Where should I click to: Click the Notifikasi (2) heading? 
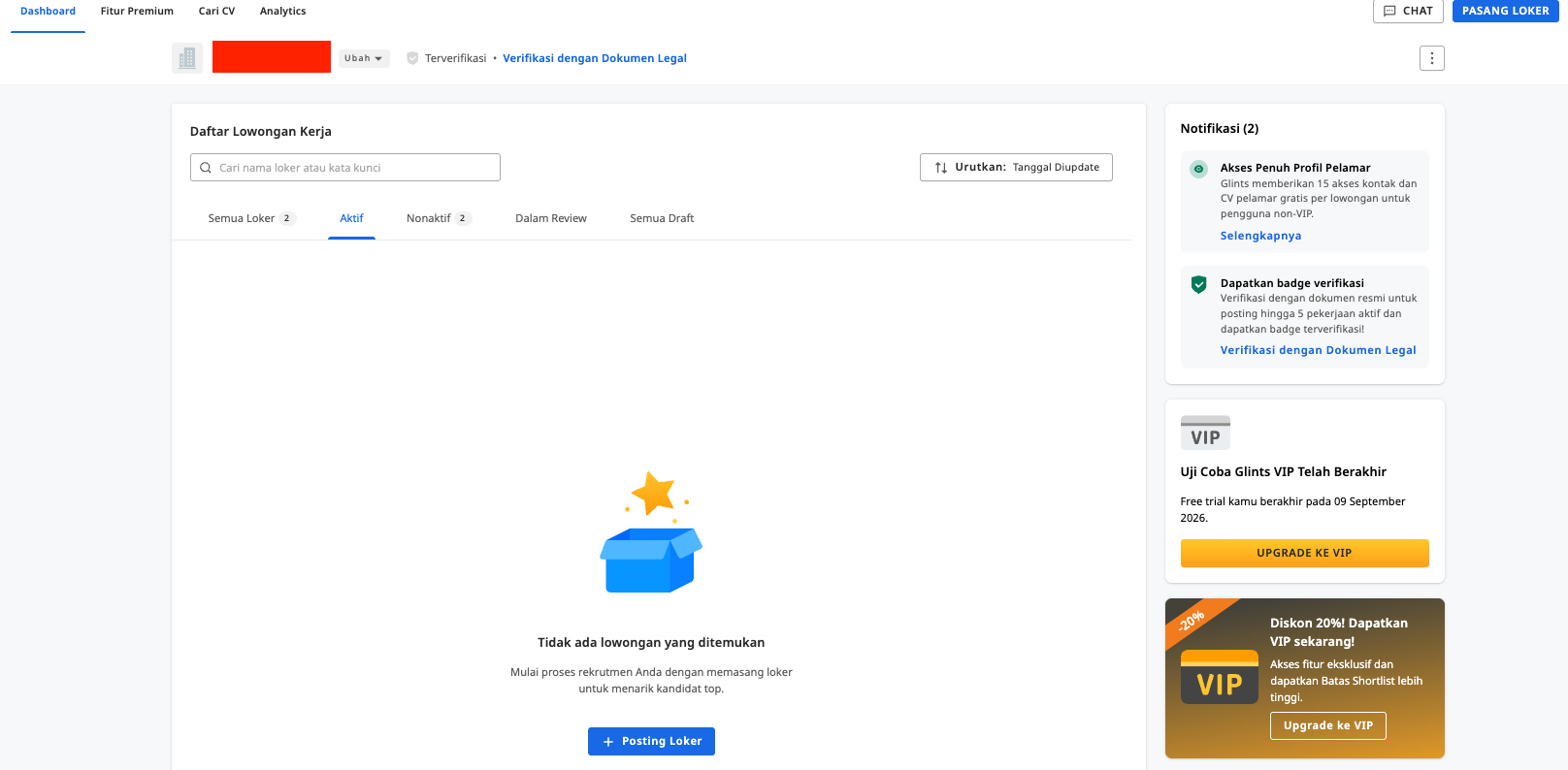click(1220, 128)
